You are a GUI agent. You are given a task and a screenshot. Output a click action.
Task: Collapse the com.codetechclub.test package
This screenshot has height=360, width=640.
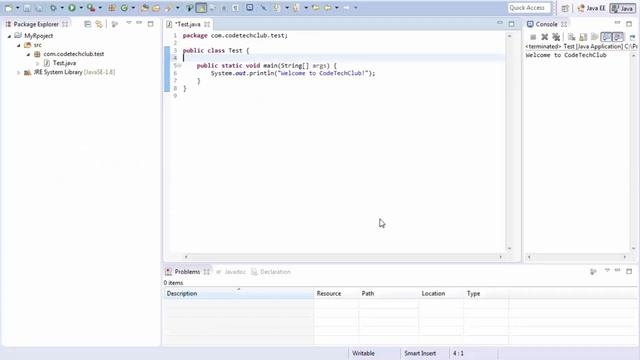[28, 54]
